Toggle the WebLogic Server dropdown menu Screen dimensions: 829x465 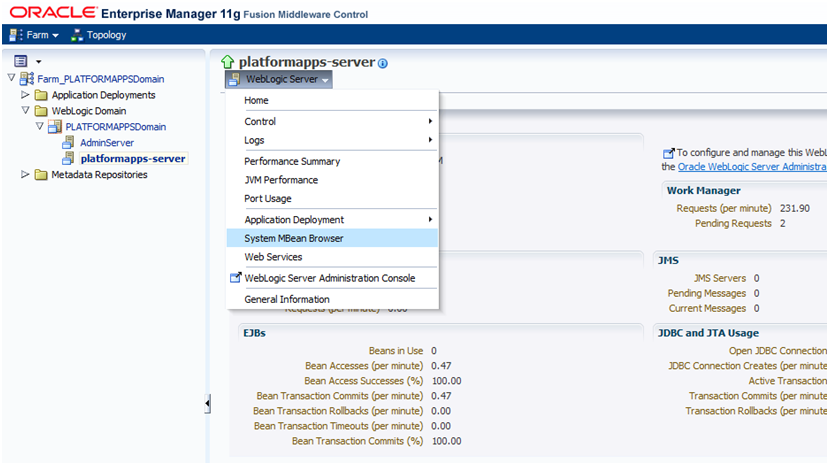click(x=279, y=79)
